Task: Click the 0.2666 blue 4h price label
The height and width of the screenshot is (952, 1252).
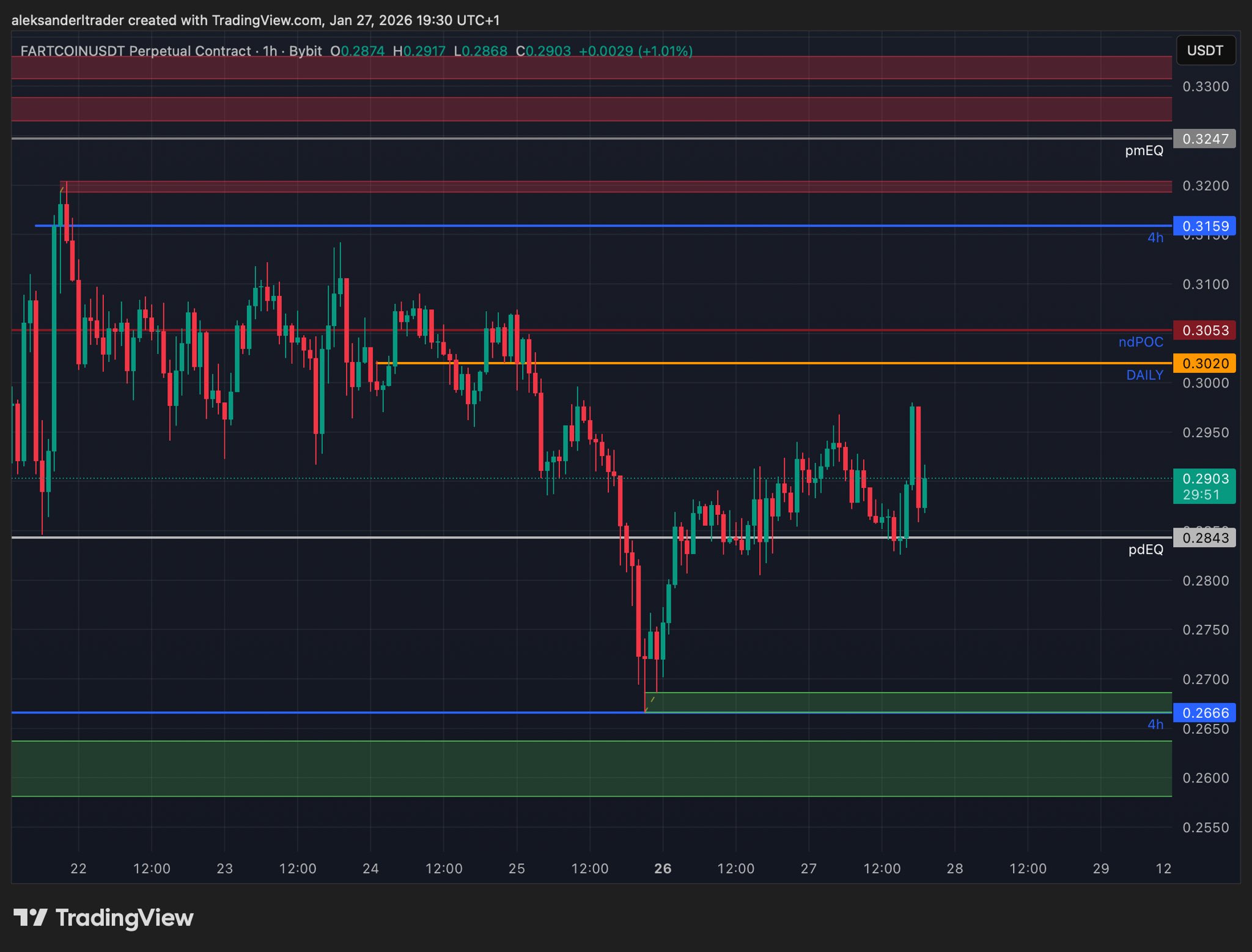Action: click(1204, 713)
